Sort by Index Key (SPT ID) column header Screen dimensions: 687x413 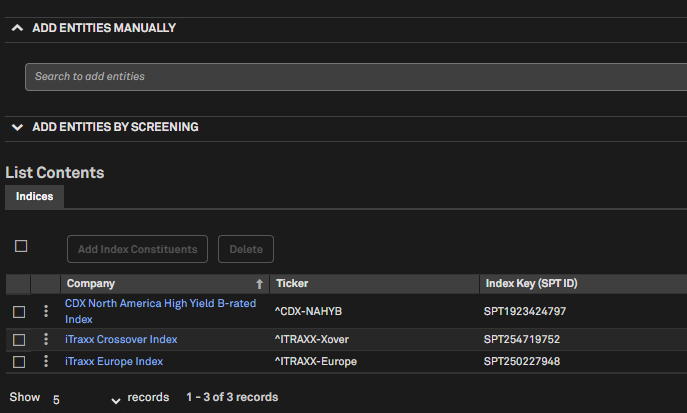pos(531,284)
